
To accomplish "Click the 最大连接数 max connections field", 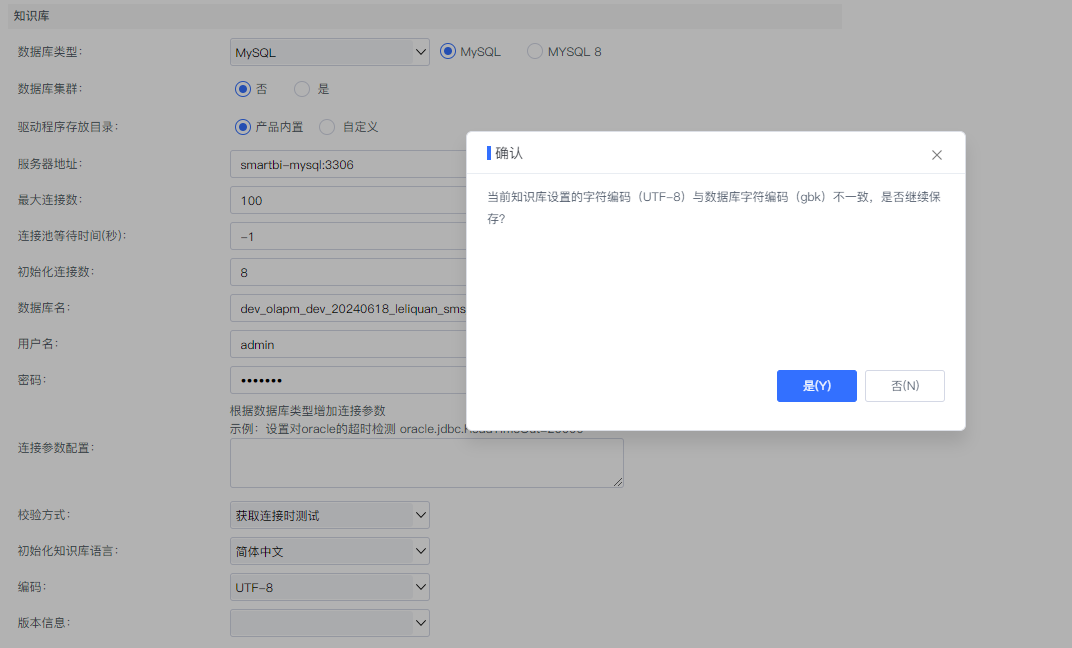I will [350, 200].
